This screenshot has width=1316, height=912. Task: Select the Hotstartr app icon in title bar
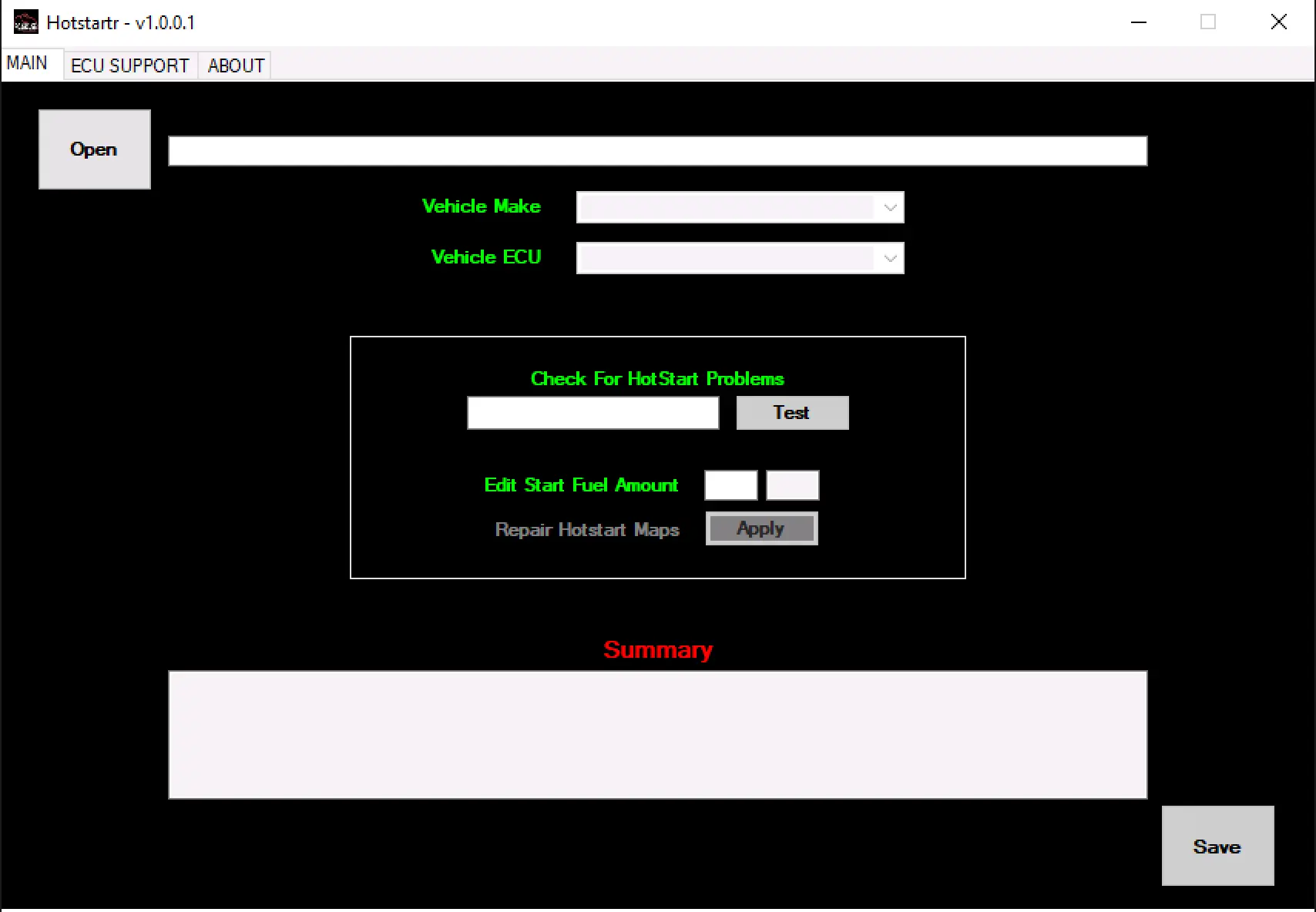25,22
